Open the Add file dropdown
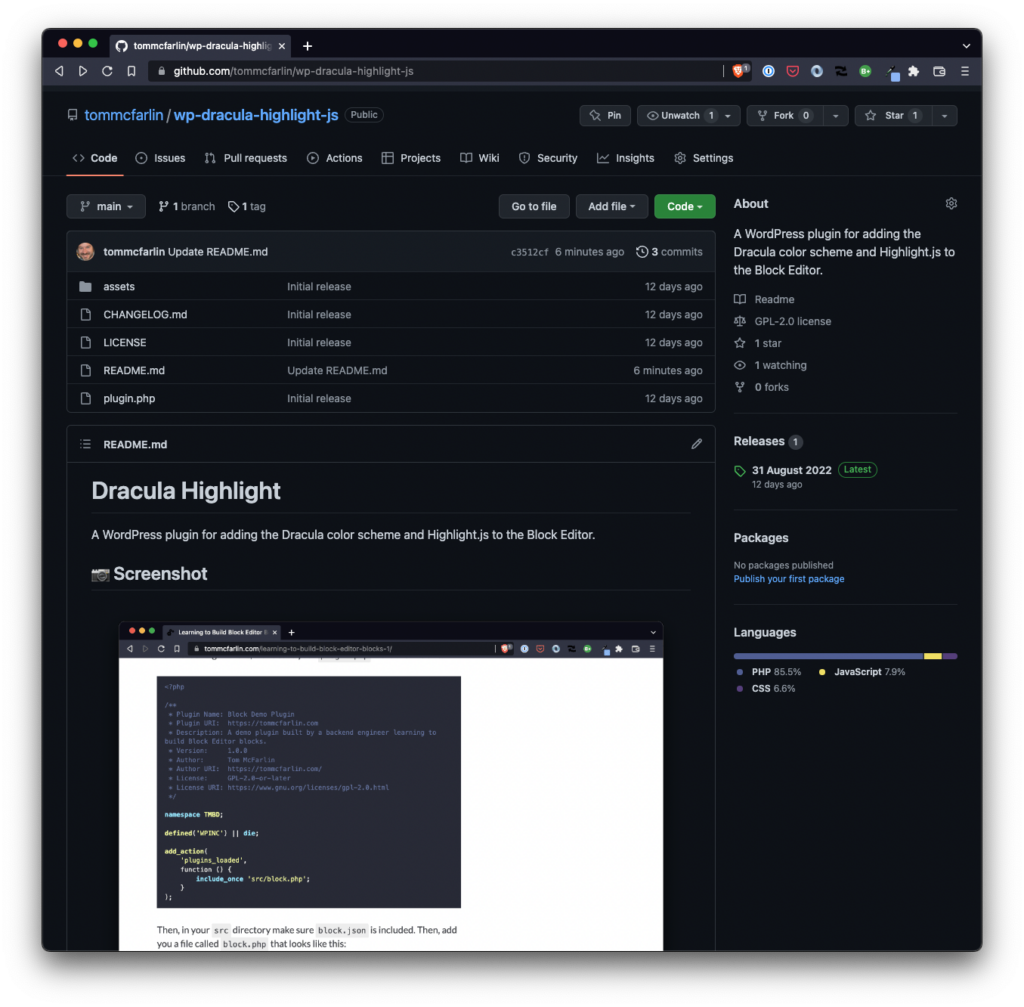Viewport: 1024px width, 1007px height. click(611, 206)
